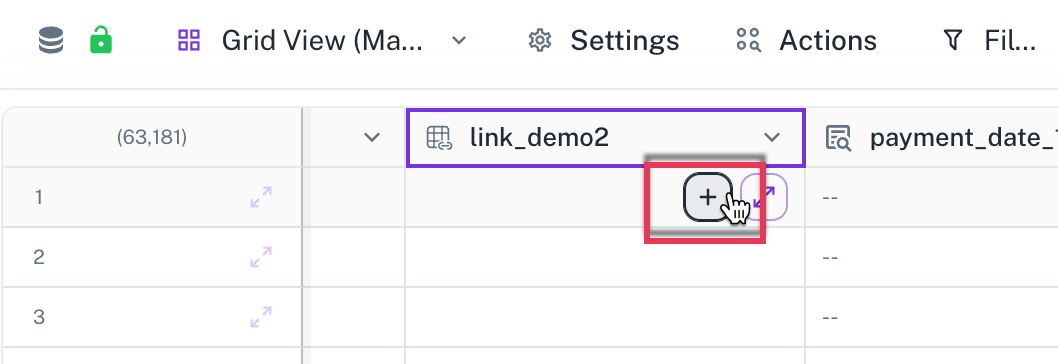The height and width of the screenshot is (364, 1058).
Task: Expand row 1 record icon
Action: [261, 197]
